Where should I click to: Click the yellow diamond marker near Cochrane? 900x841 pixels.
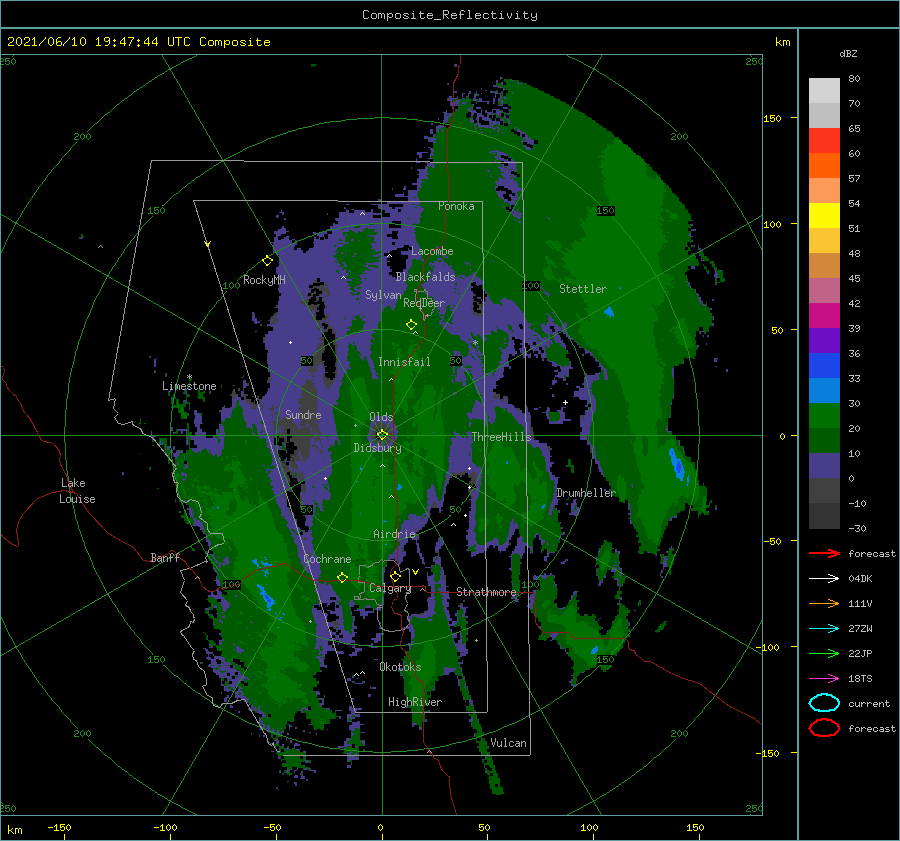(342, 577)
